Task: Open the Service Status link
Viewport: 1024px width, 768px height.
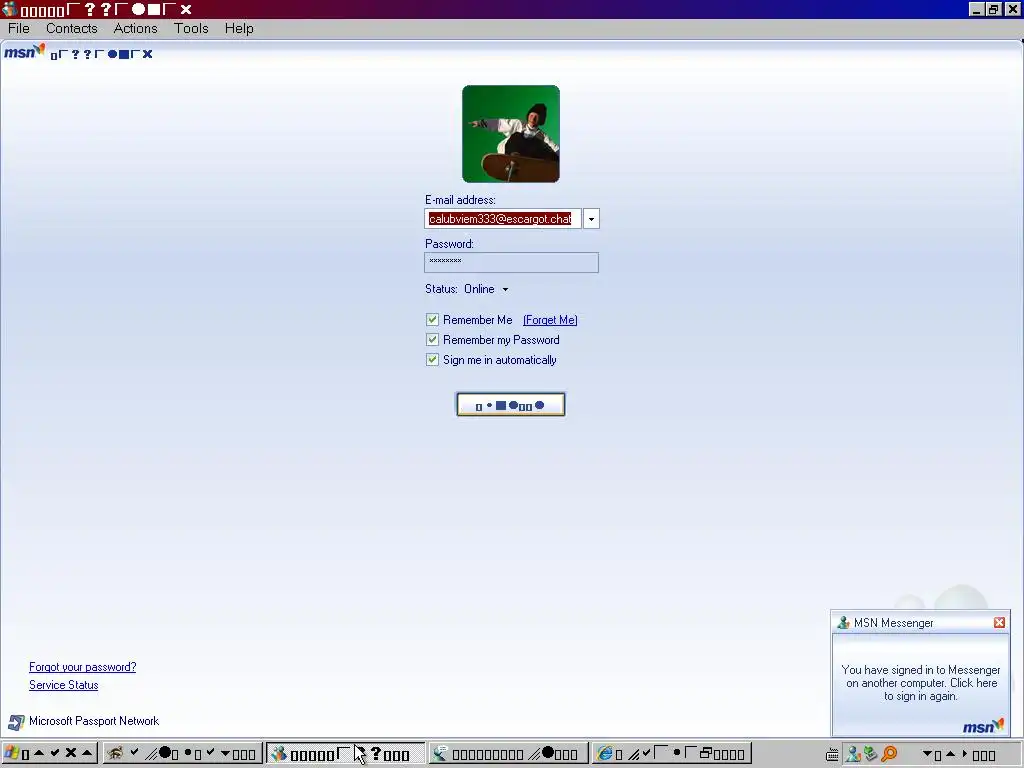Action: [63, 685]
